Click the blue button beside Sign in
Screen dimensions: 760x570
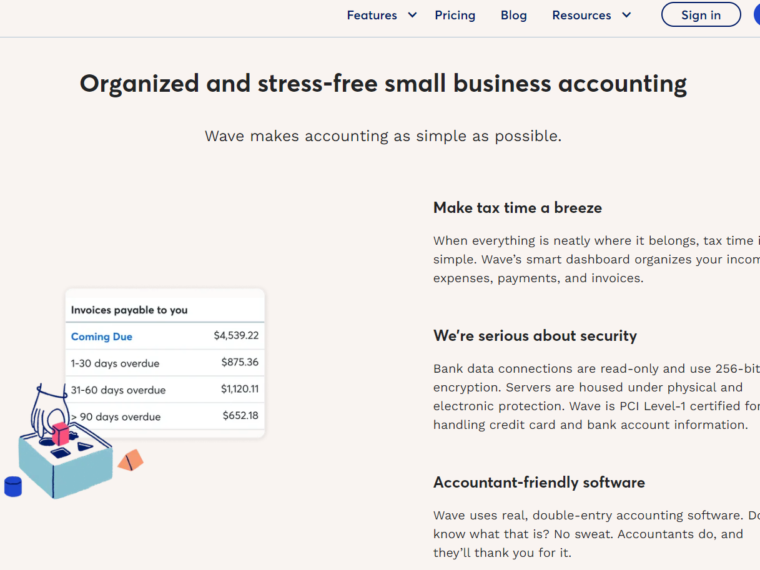click(x=757, y=15)
